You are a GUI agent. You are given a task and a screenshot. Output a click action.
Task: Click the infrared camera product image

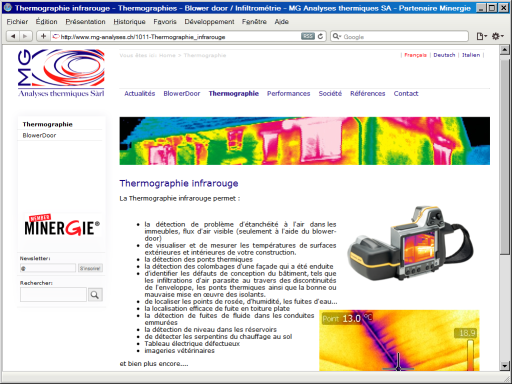(x=411, y=243)
